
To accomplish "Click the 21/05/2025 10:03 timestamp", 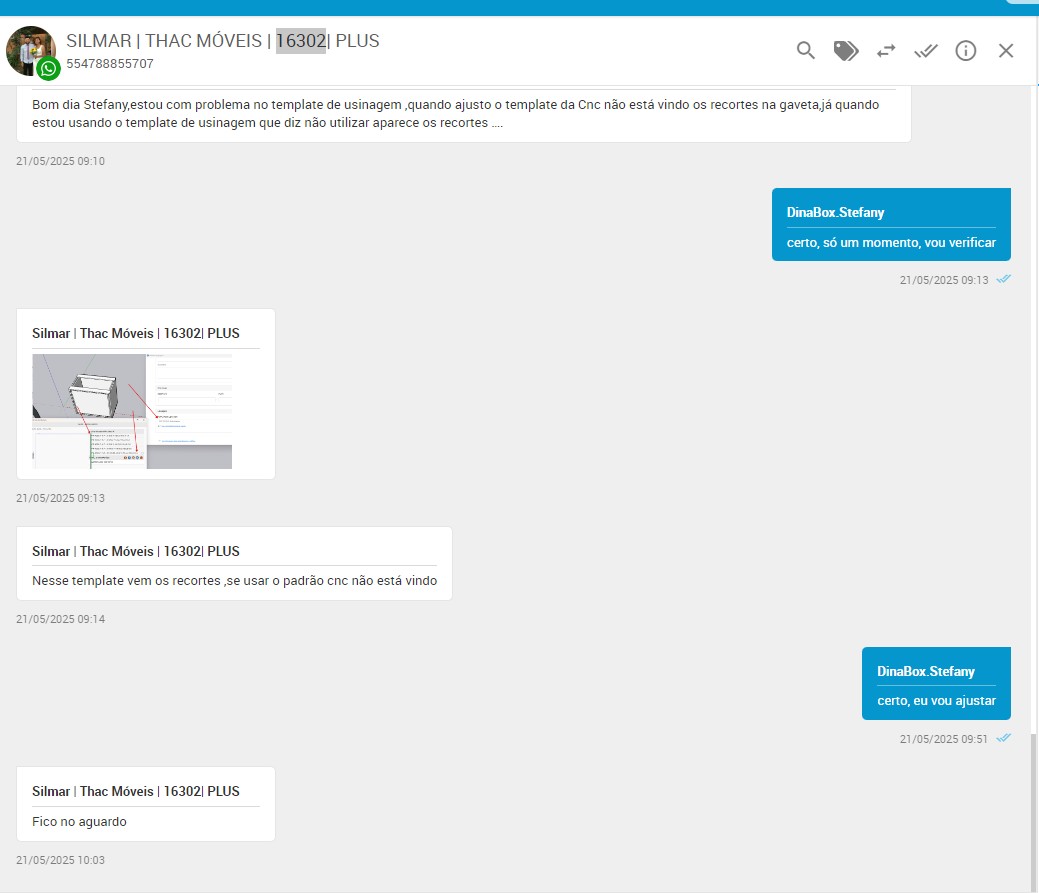I will (x=60, y=859).
